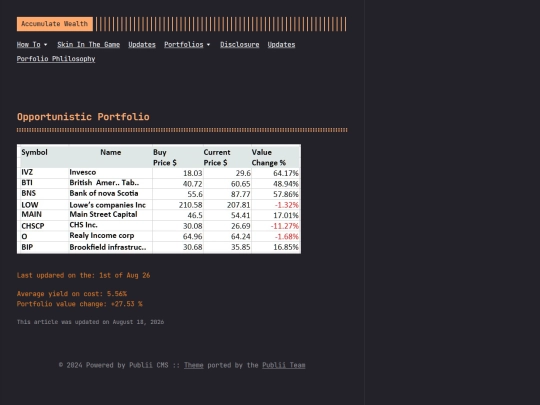Click the 26.69 current price cell
Screen dimensions: 540x405
240,226
